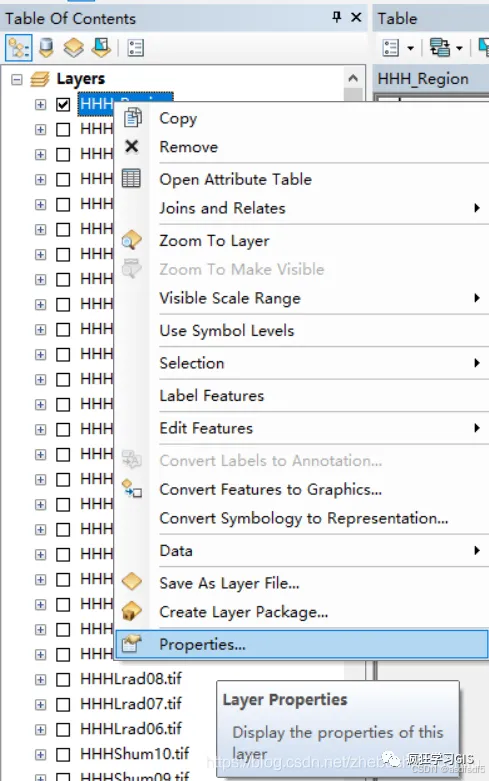Click the Zoom To Layer icon
The width and height of the screenshot is (489, 781).
131,240
